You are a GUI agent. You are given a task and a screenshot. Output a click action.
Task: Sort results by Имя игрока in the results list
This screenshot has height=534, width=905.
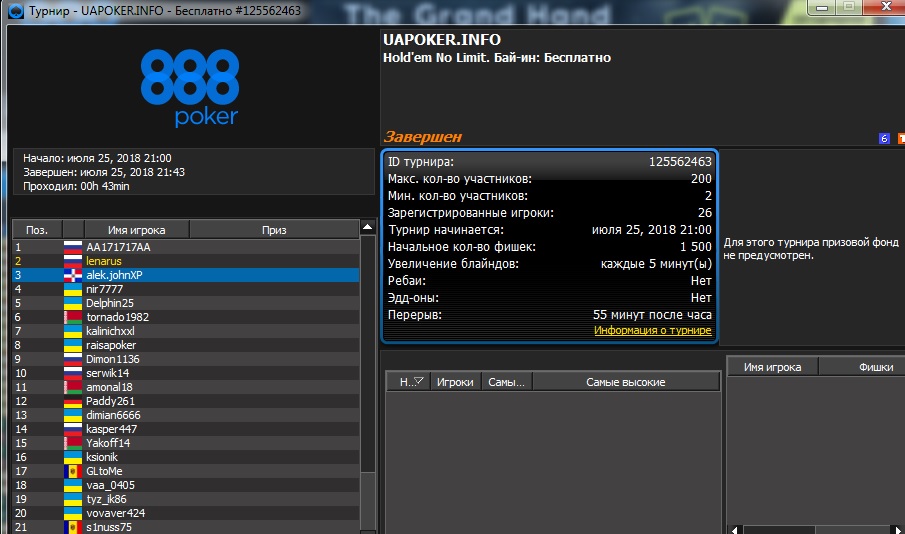(x=136, y=230)
